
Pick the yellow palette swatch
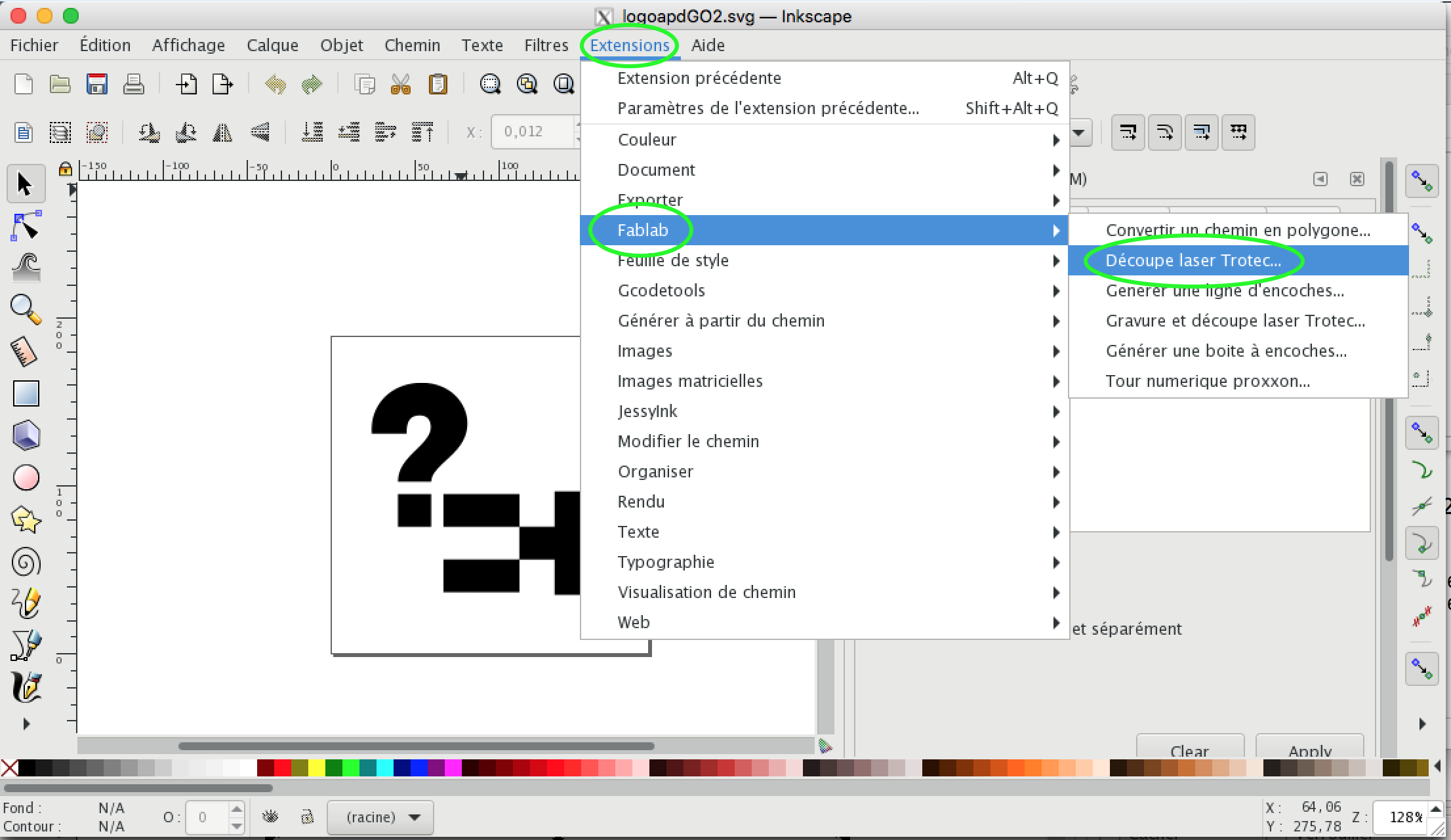(x=316, y=767)
